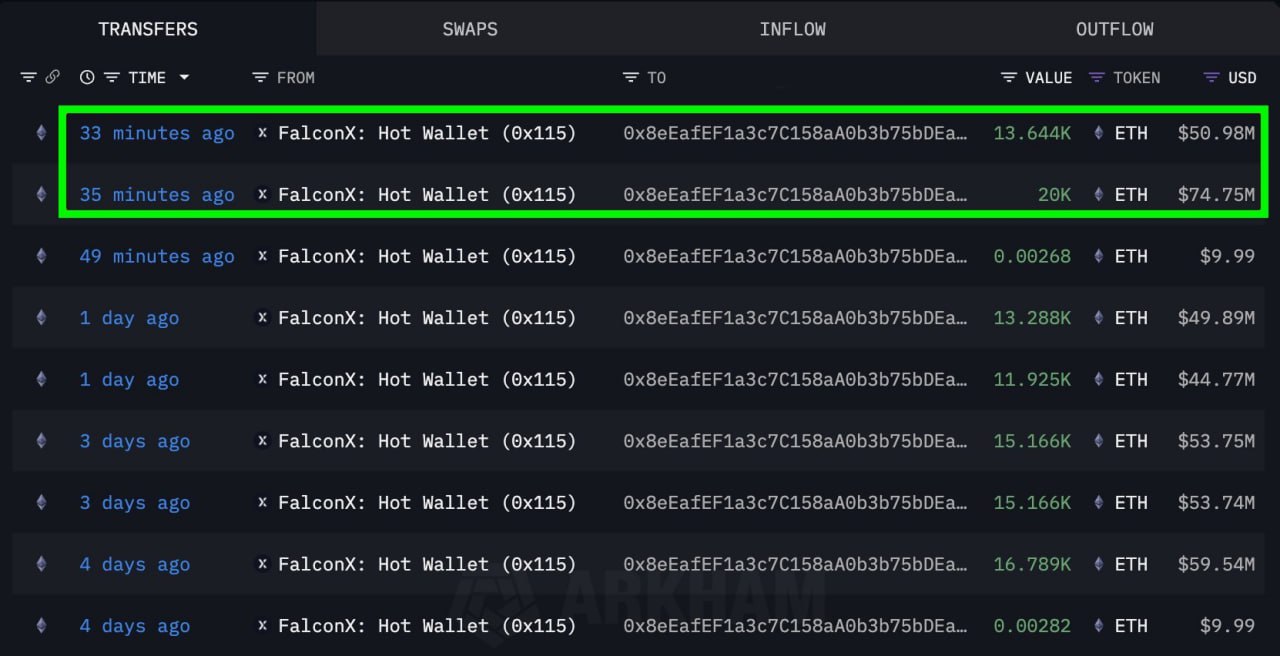
Task: Click the ETH token icon in the $74.75M row
Action: pyautogui.click(x=1099, y=194)
